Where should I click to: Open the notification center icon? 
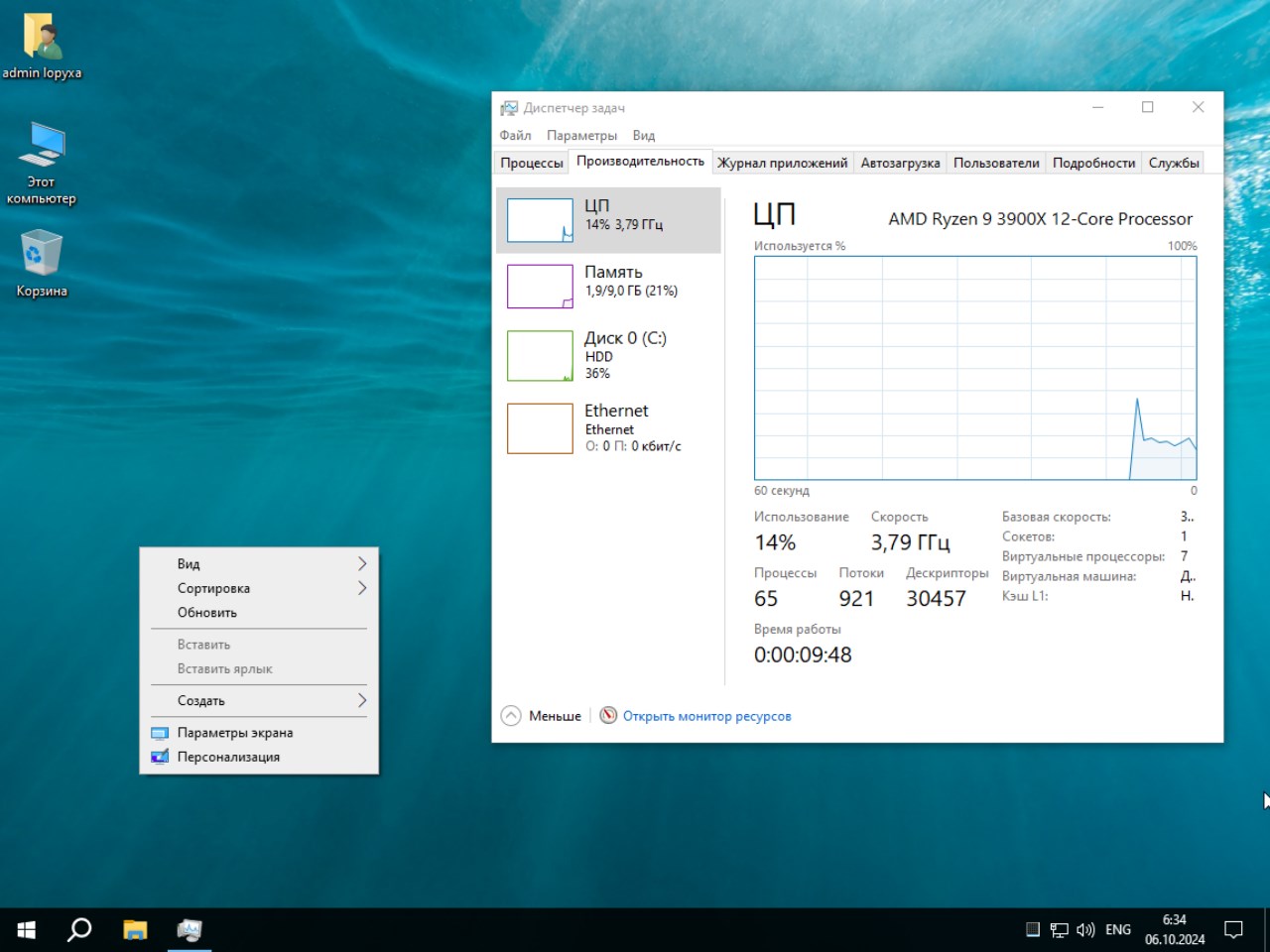click(1233, 929)
